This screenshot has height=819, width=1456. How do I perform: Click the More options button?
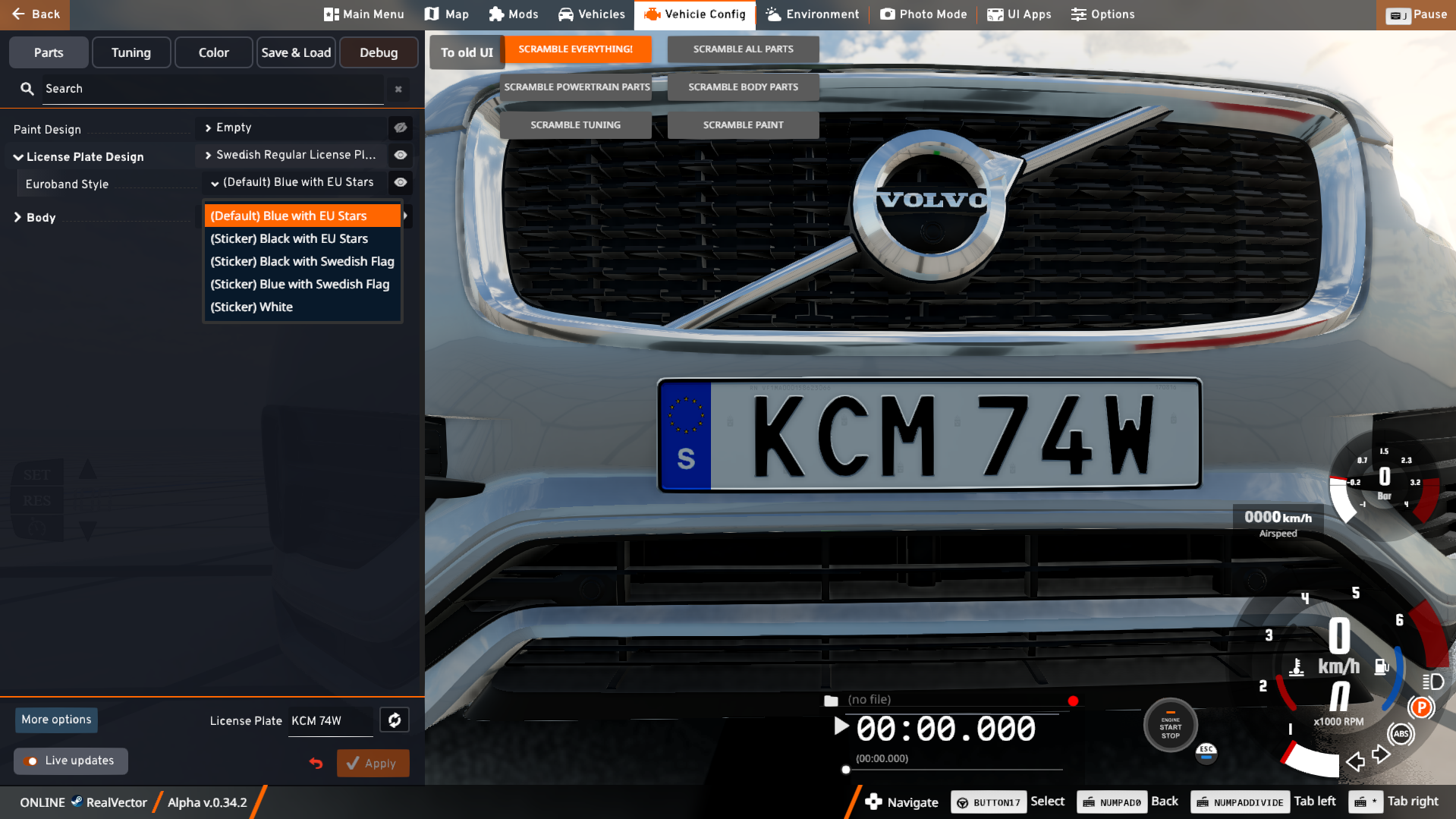click(56, 720)
